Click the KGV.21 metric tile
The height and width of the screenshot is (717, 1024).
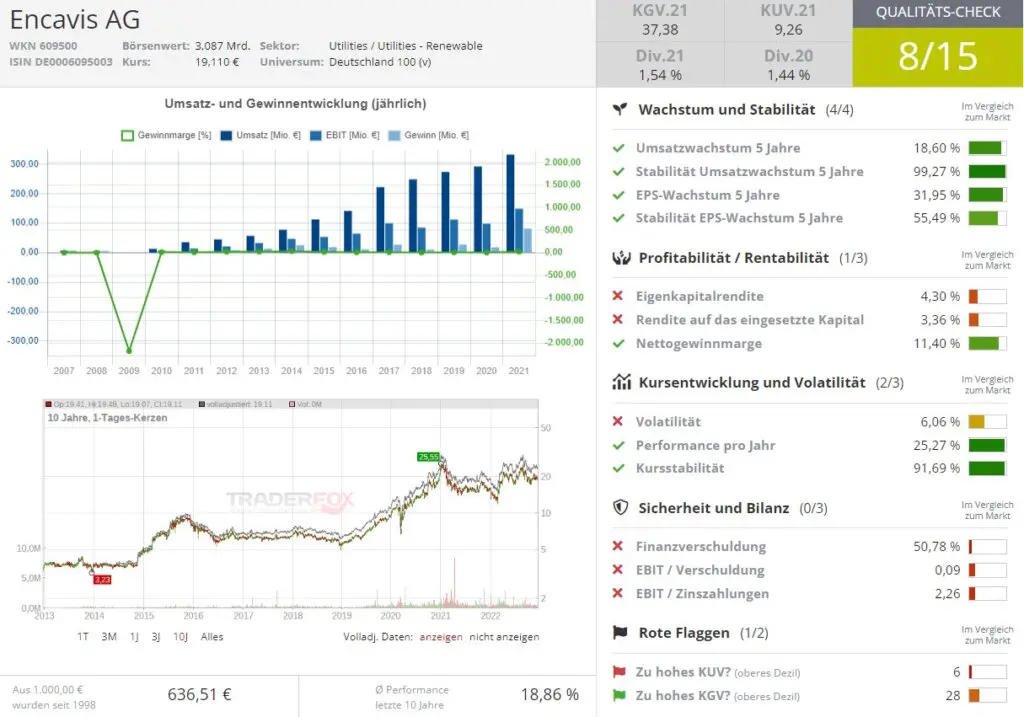(x=660, y=20)
